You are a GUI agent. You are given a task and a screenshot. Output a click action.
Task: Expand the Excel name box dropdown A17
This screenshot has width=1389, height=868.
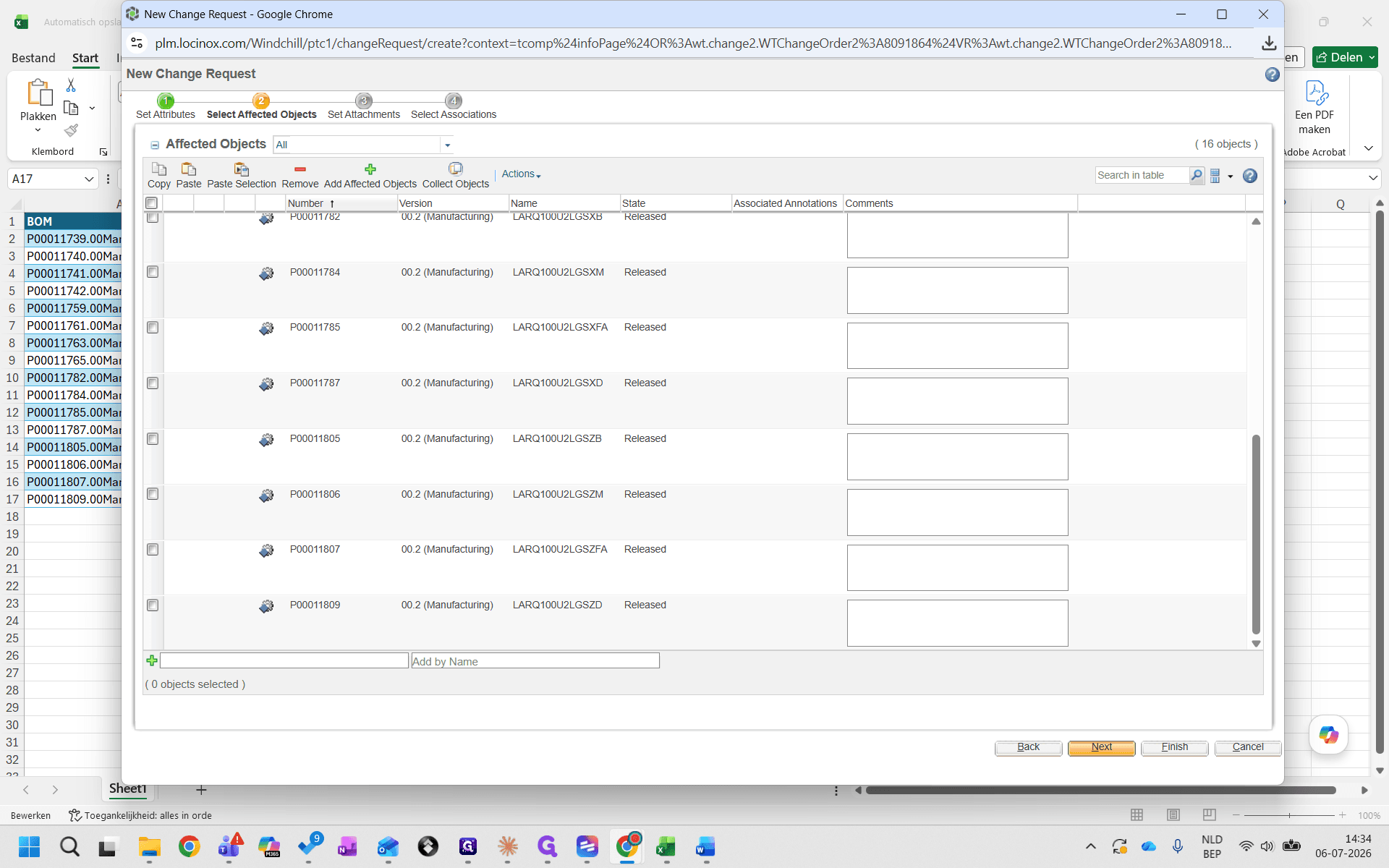coord(89,179)
